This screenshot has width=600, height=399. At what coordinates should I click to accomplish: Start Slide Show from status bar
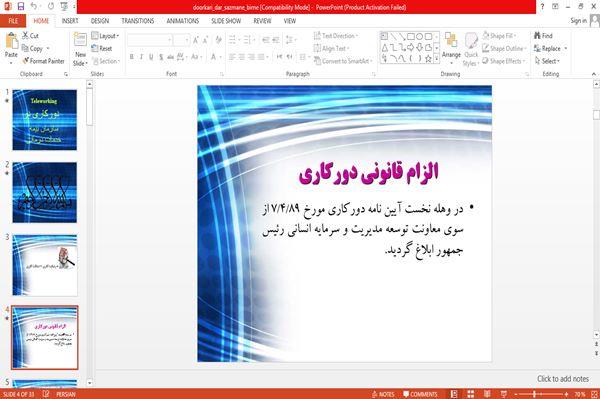[x=504, y=394]
